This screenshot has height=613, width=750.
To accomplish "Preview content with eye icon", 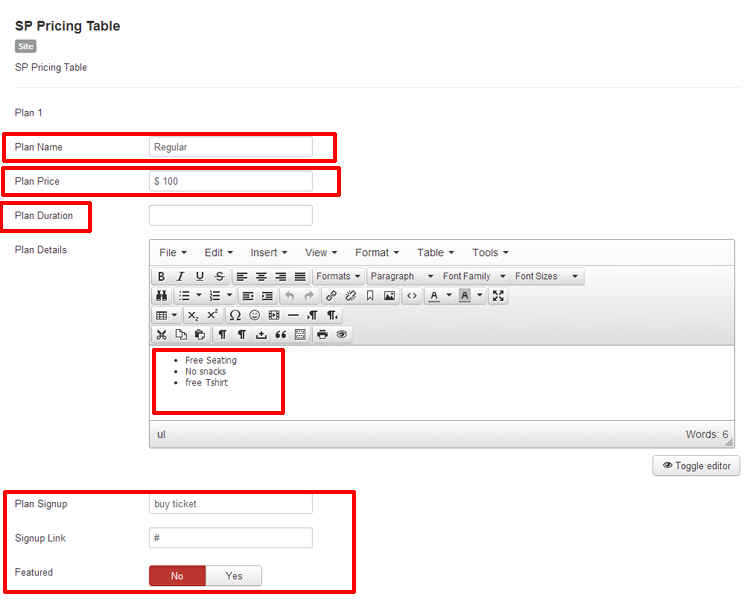I will 342,335.
